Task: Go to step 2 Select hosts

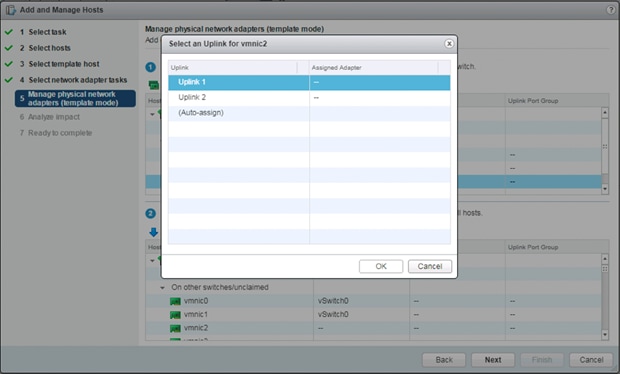Action: (45, 48)
